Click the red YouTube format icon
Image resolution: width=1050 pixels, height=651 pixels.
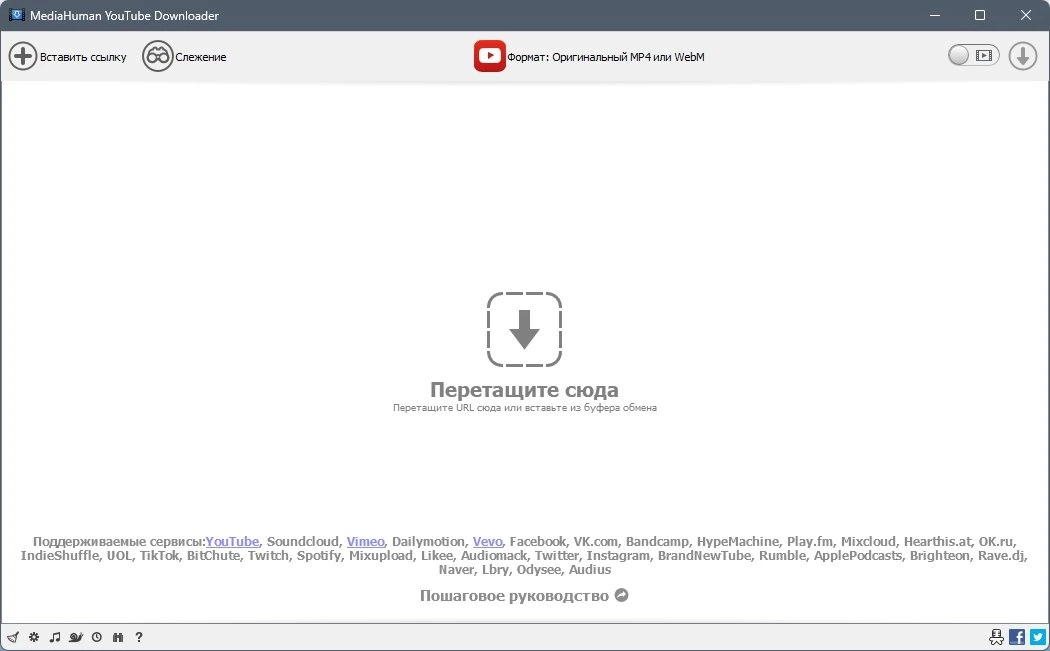coord(490,56)
